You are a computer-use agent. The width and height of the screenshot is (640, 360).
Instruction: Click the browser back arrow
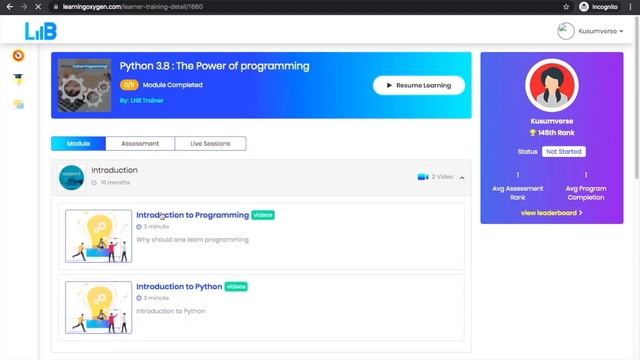point(9,7)
